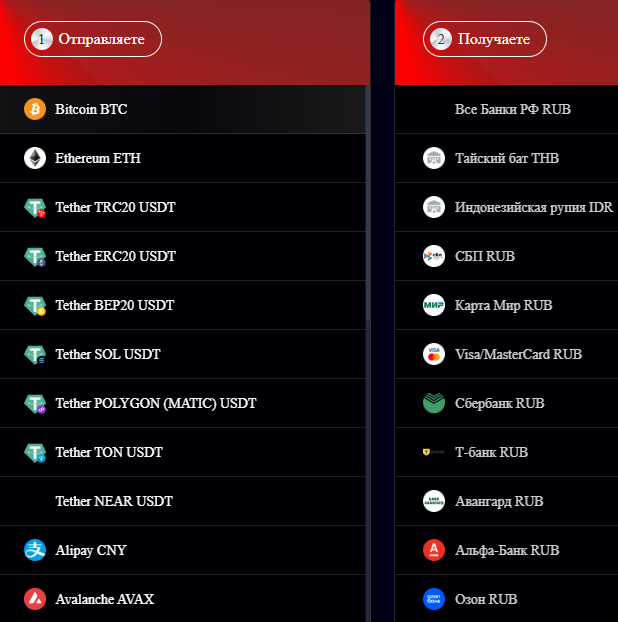Click the Alipay blue logo icon
This screenshot has width=618, height=622.
point(35,550)
